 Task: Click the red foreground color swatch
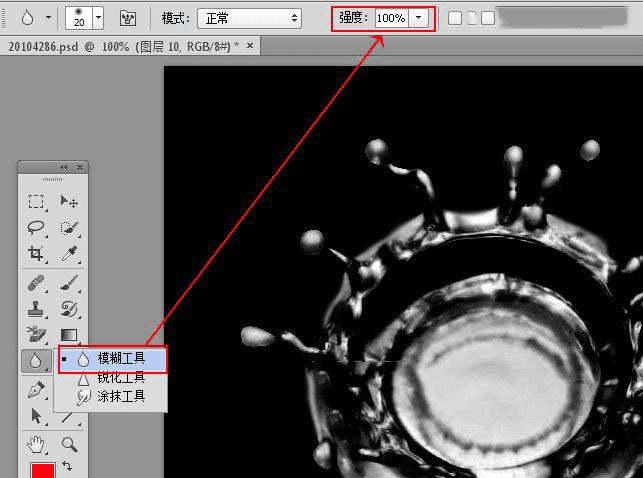click(43, 471)
